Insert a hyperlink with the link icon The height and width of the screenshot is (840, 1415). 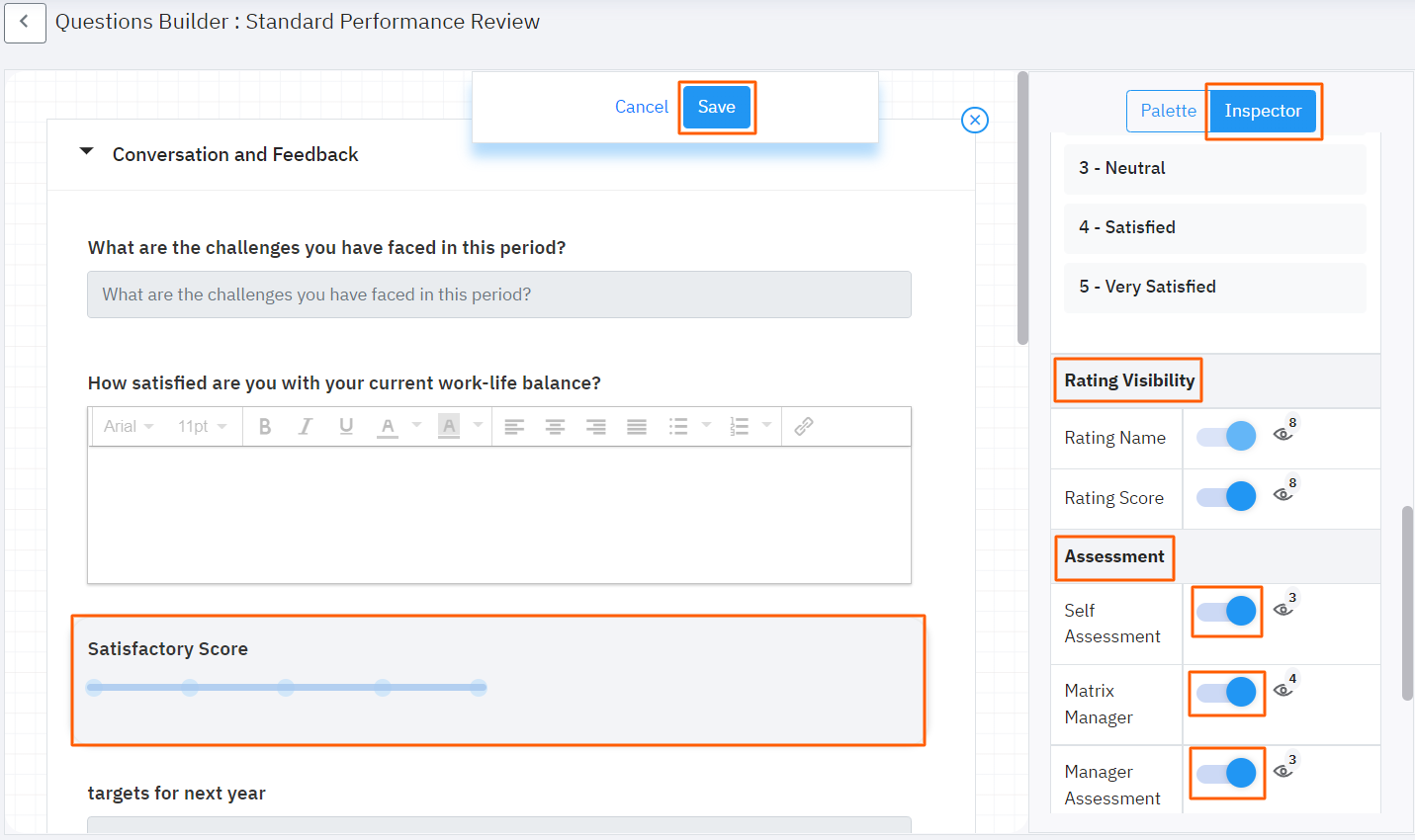pos(803,426)
